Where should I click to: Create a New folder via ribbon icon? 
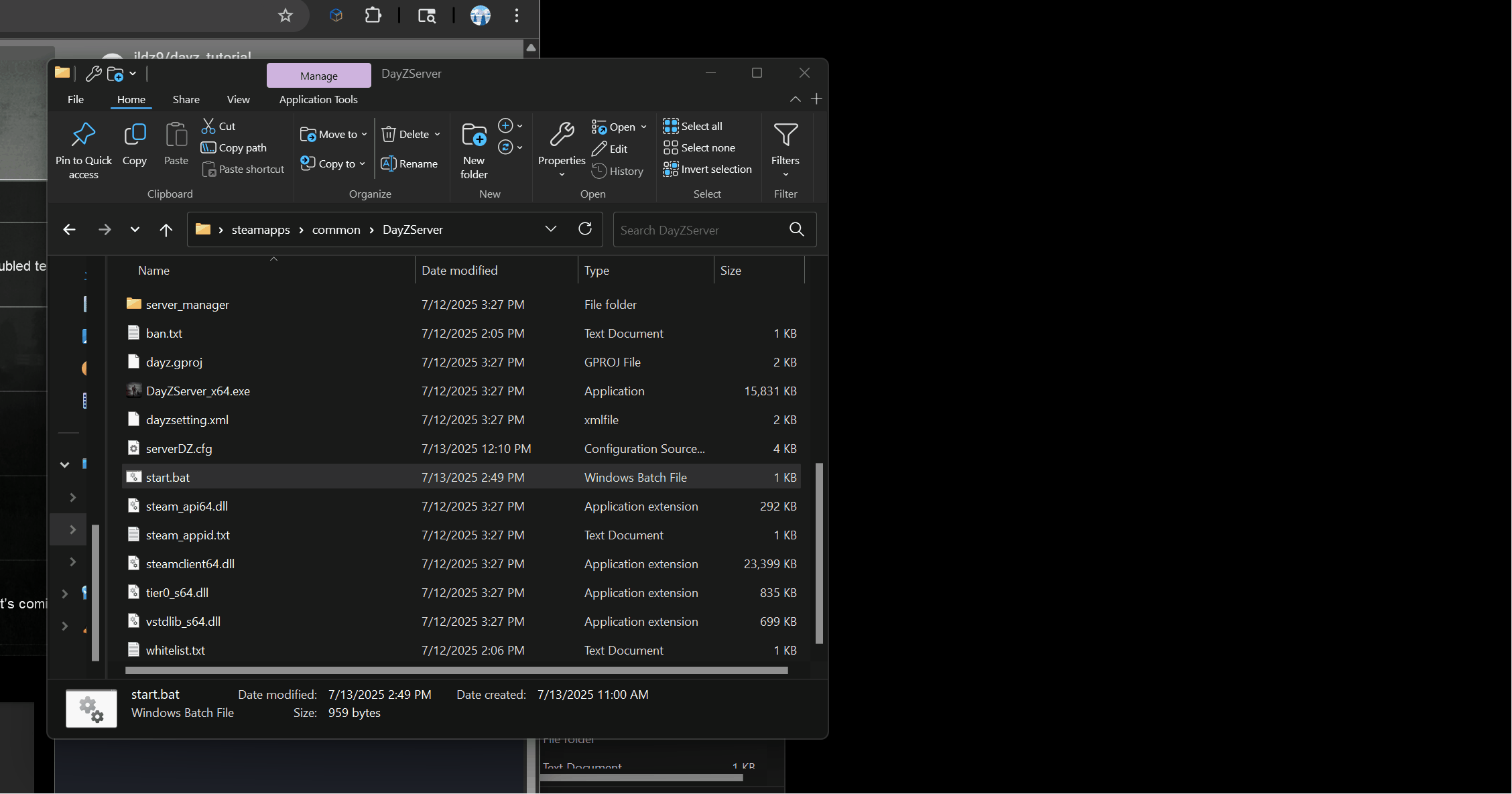(474, 135)
